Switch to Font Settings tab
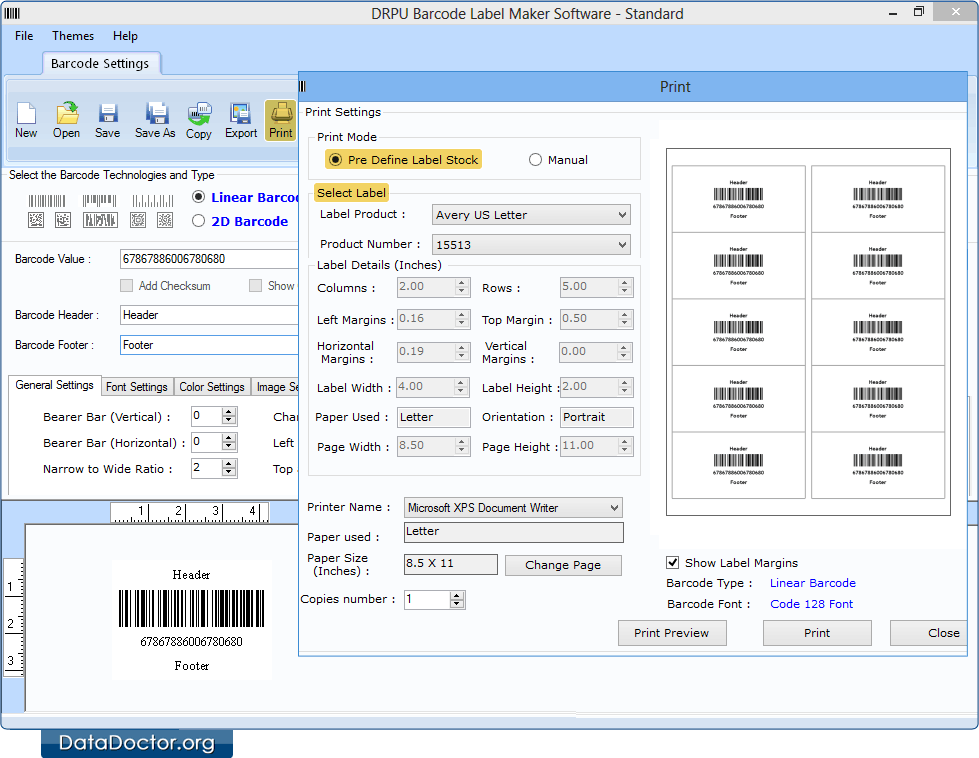This screenshot has width=979, height=758. [x=137, y=386]
